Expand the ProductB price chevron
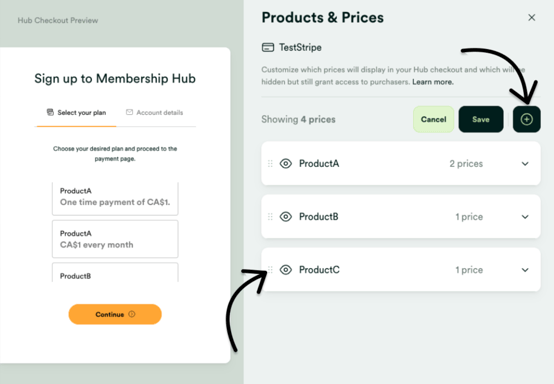Screen dimensions: 554x384 pos(525,217)
